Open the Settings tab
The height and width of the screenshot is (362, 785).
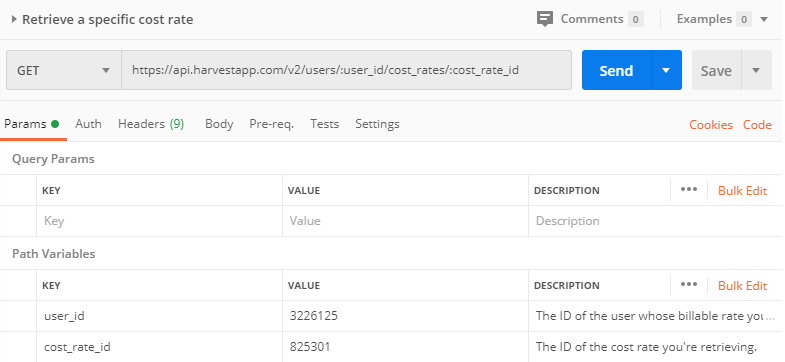pyautogui.click(x=377, y=124)
